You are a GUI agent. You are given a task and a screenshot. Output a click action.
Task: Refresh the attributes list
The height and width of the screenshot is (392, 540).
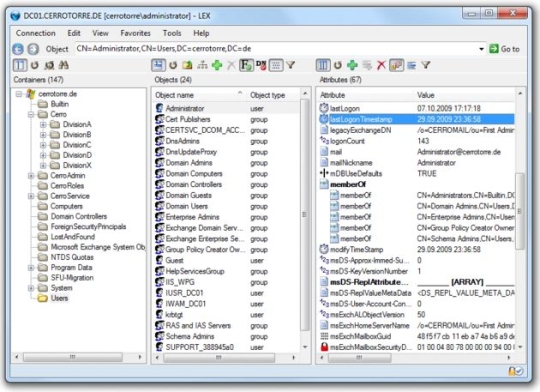click(338, 65)
